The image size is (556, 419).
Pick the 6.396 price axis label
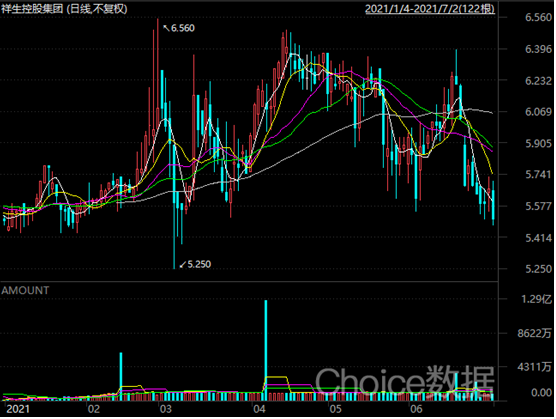pos(539,49)
